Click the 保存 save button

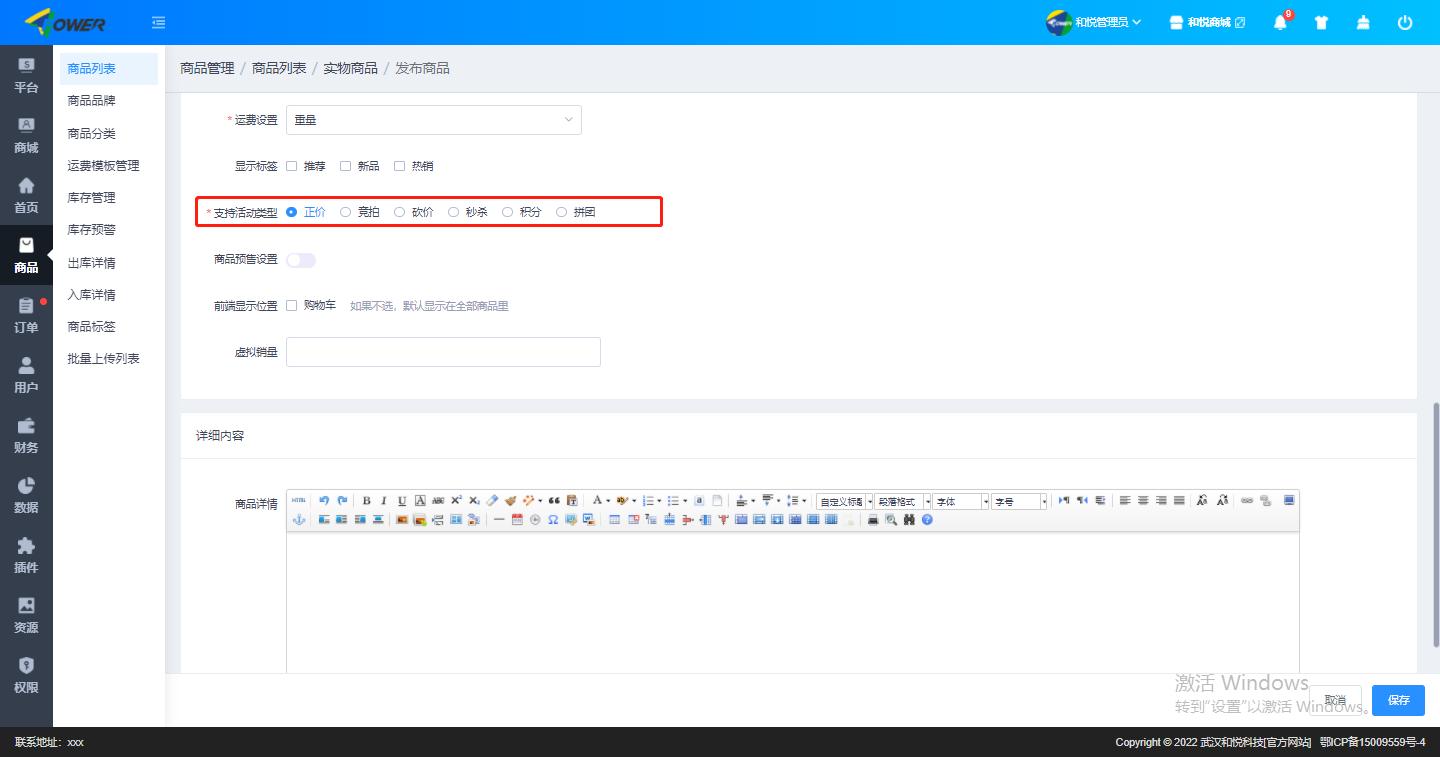[1398, 700]
